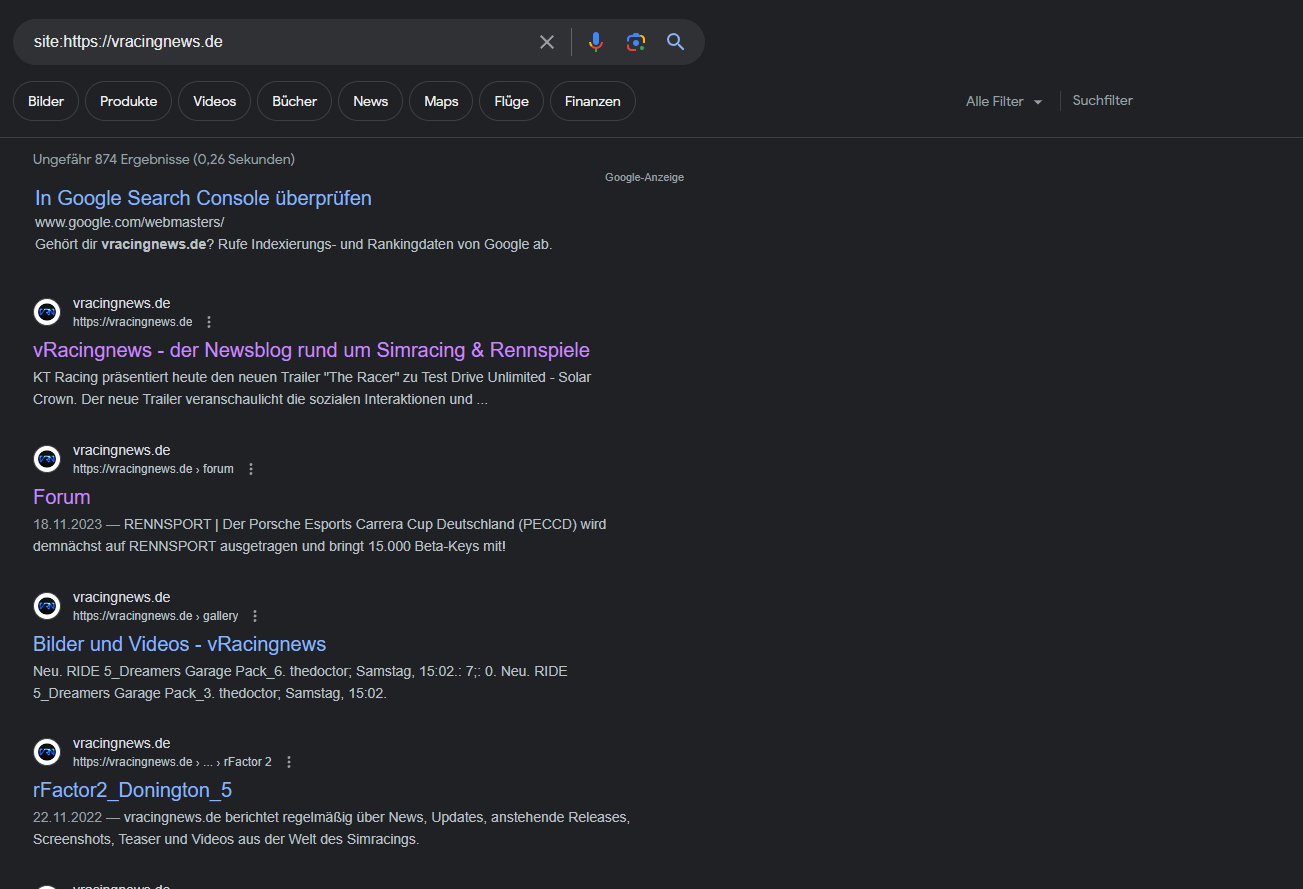Switch to the Maps tab
Screen dimensions: 1303x889
(441, 101)
